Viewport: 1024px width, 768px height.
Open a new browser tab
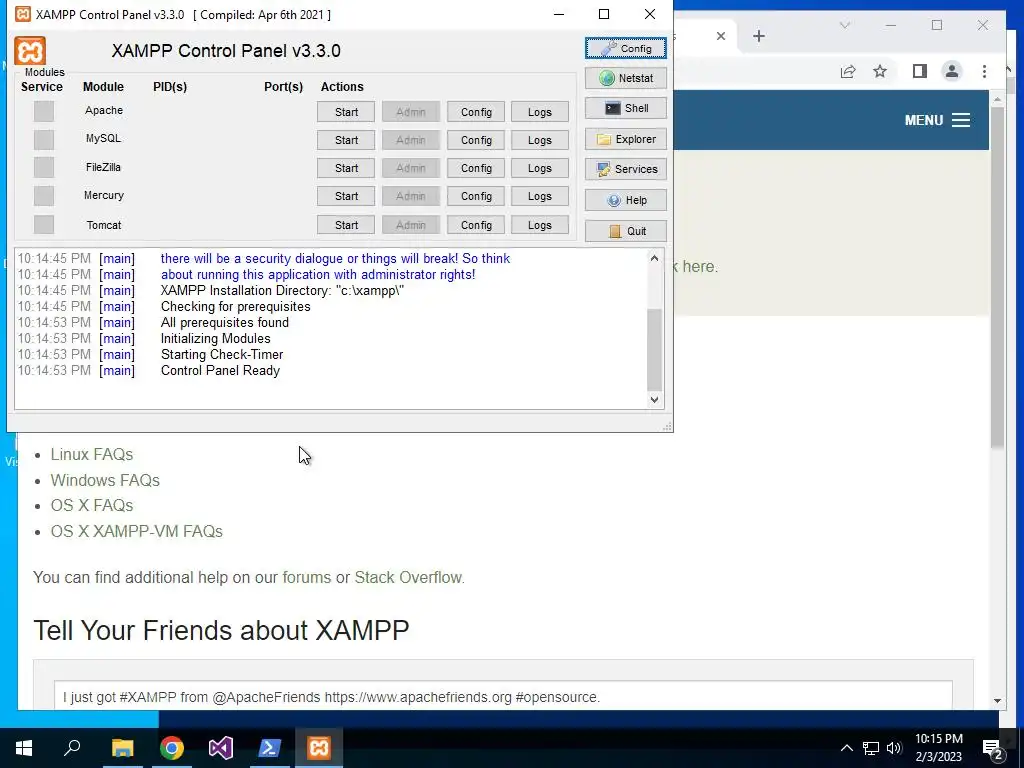coord(758,36)
